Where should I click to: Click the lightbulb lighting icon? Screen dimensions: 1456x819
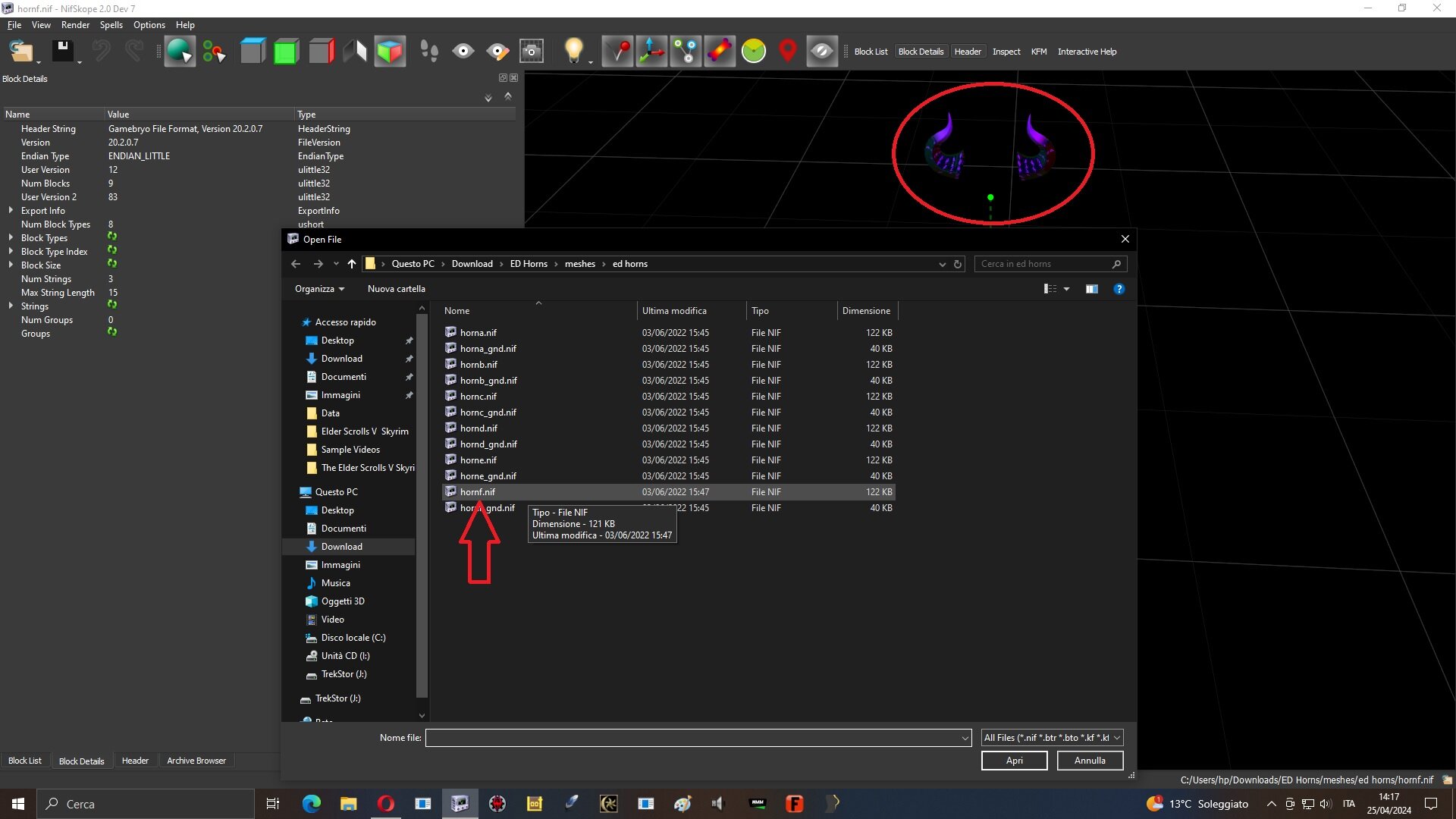click(574, 52)
